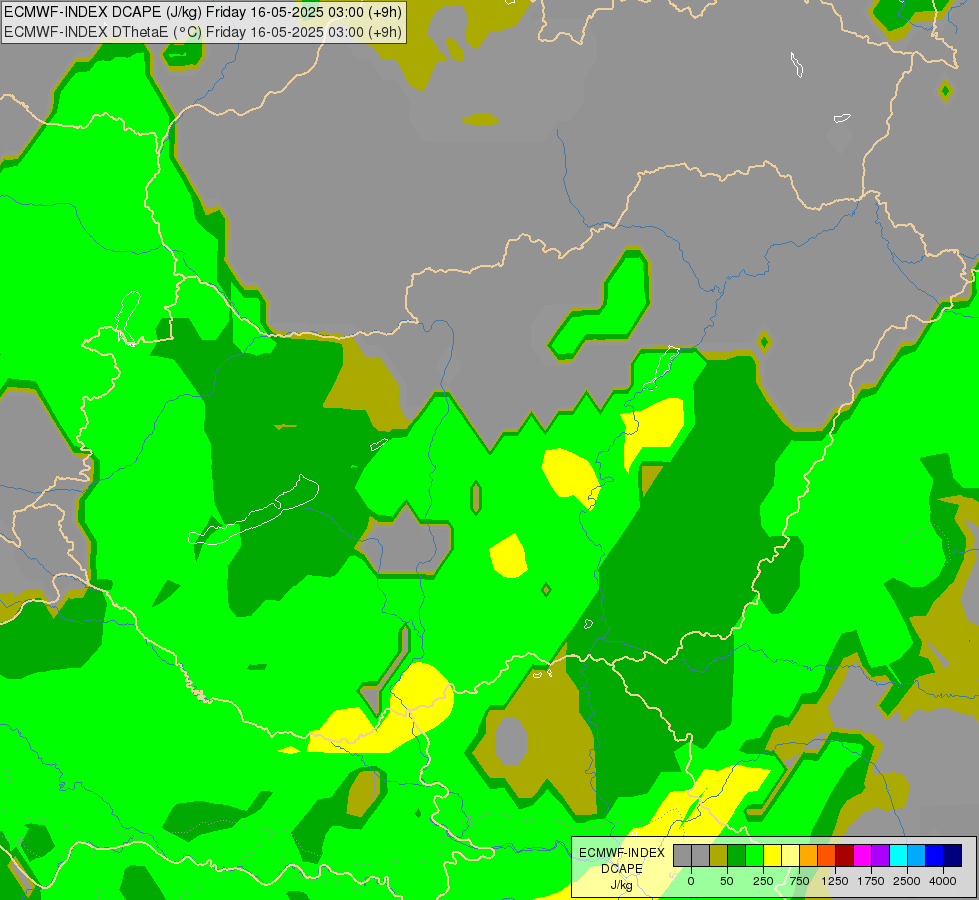Select the saturated yellow legend swatch
The image size is (979, 900).
pyautogui.click(x=772, y=855)
